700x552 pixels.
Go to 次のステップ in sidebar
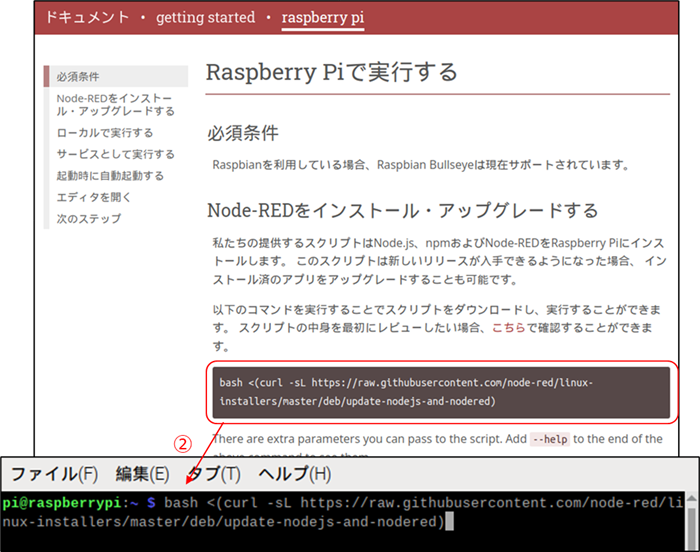89,218
